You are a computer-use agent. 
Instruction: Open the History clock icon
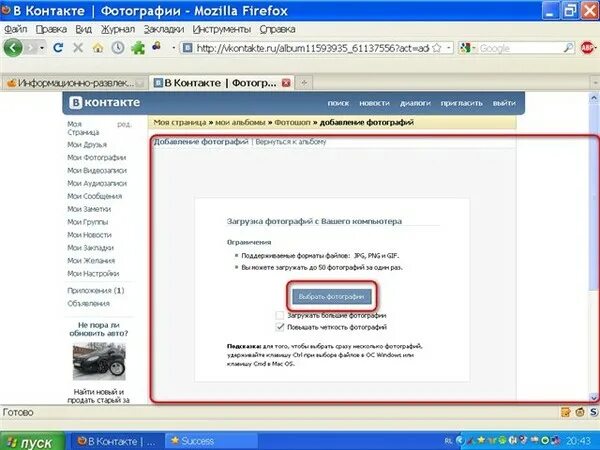(x=118, y=48)
